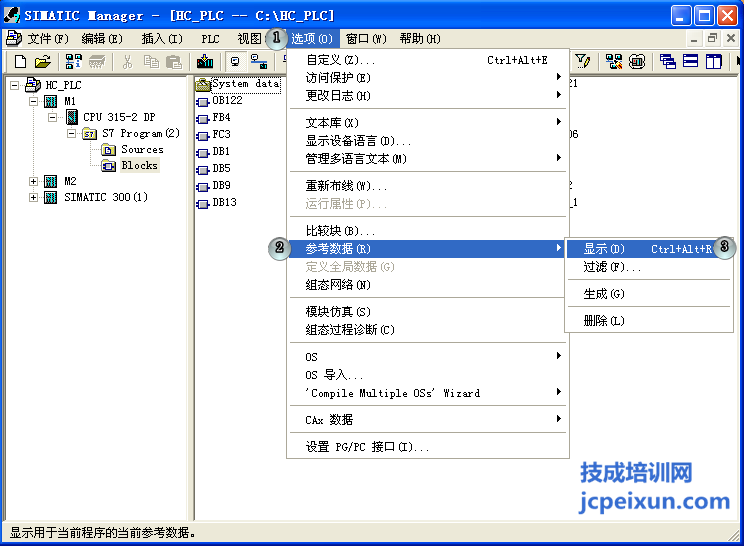Click the Paste toolbar icon
Viewport: 744px width, 546px height.
tap(174, 62)
